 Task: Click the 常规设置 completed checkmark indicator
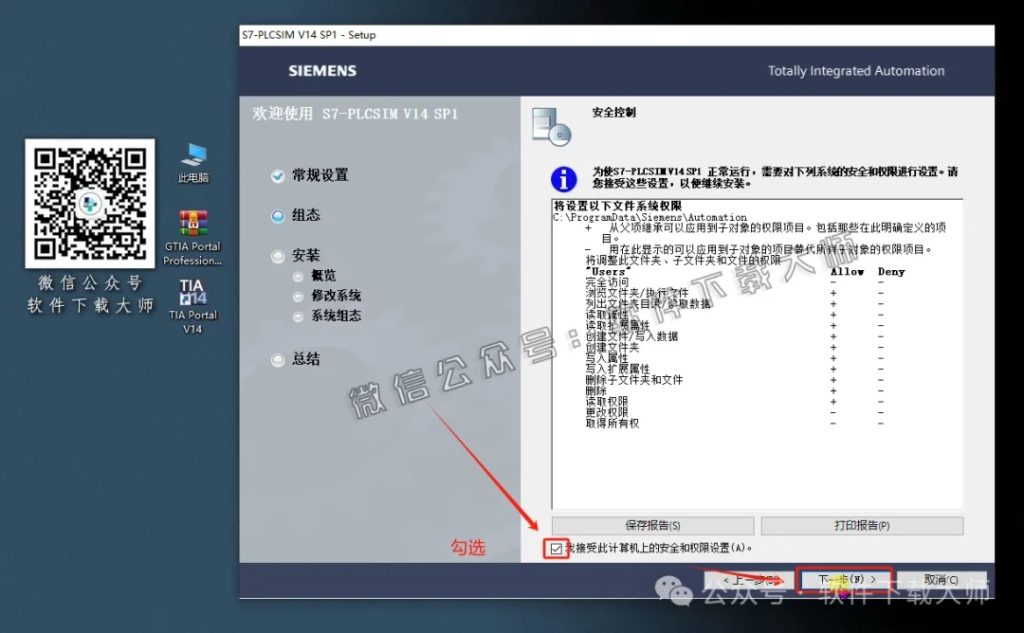click(x=277, y=175)
